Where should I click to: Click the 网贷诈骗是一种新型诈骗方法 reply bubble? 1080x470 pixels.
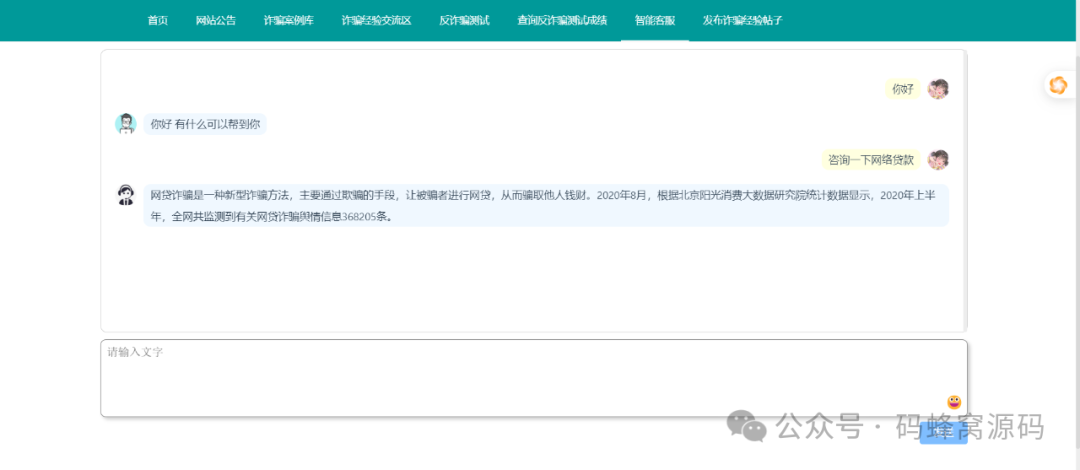pos(546,205)
